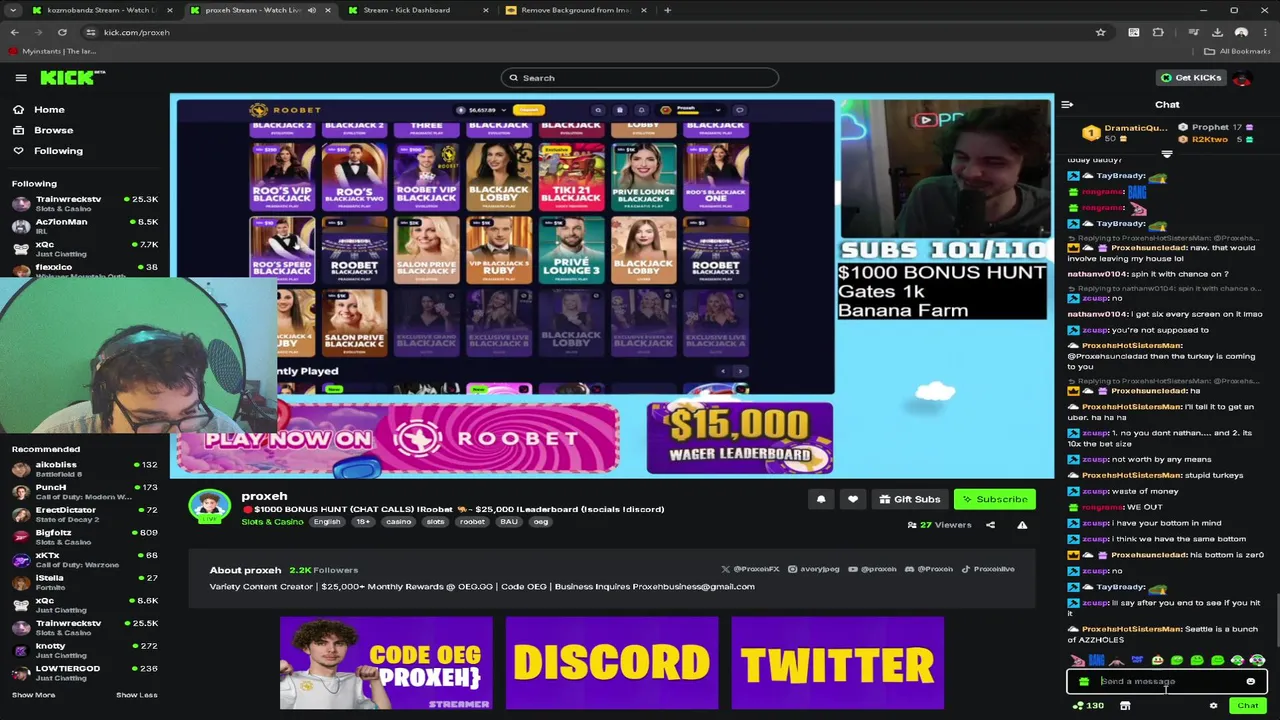Open the @Proxeh Discord link

tap(929, 569)
